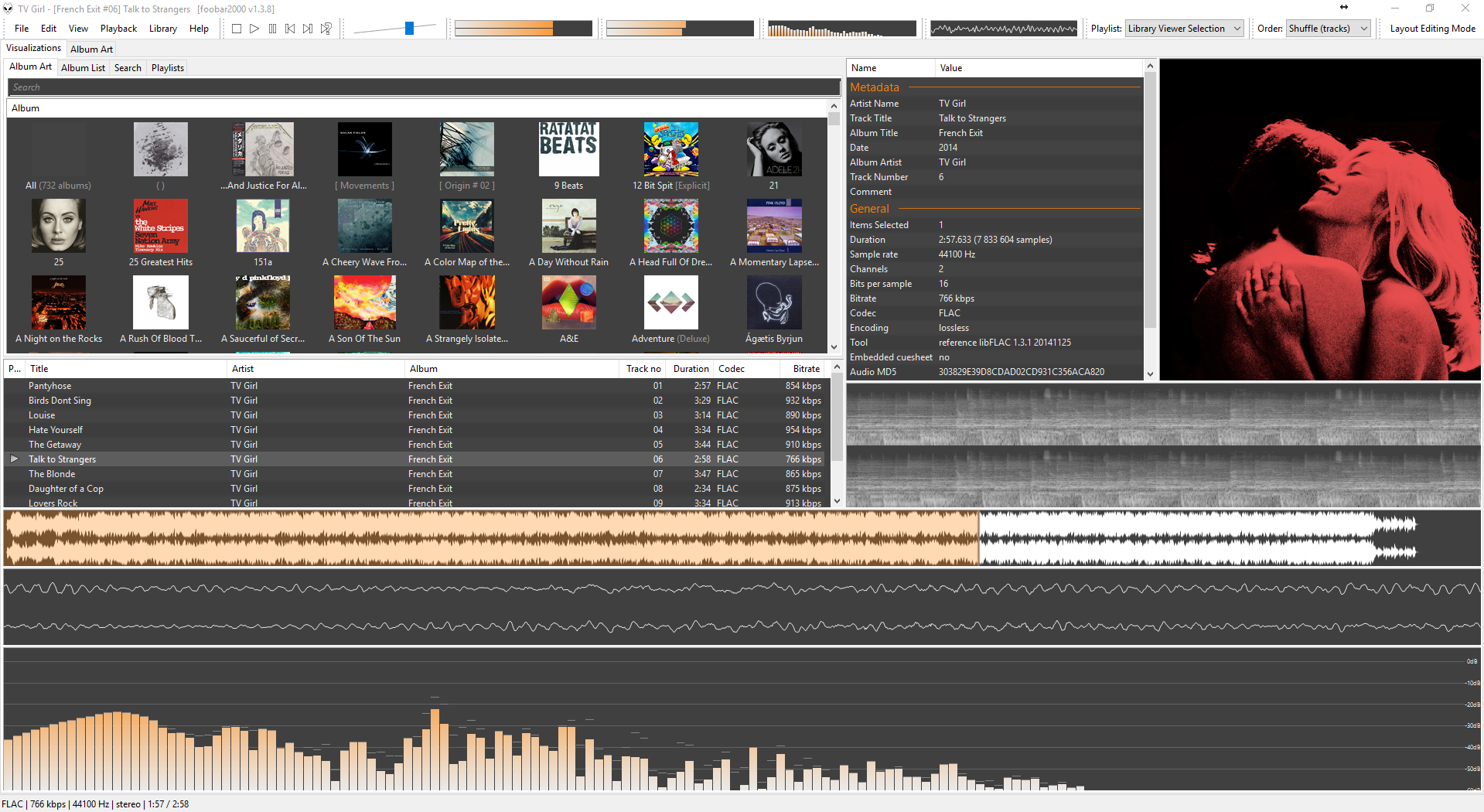This screenshot has height=812, width=1484.
Task: Click the foobar2000 alien logo icon
Action: click(8, 9)
